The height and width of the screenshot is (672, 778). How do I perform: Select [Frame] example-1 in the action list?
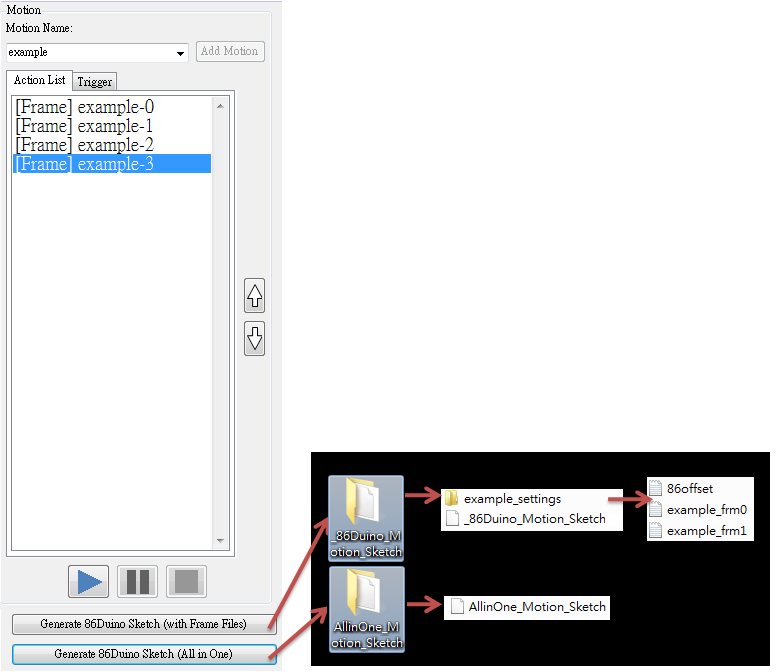[x=112, y=126]
